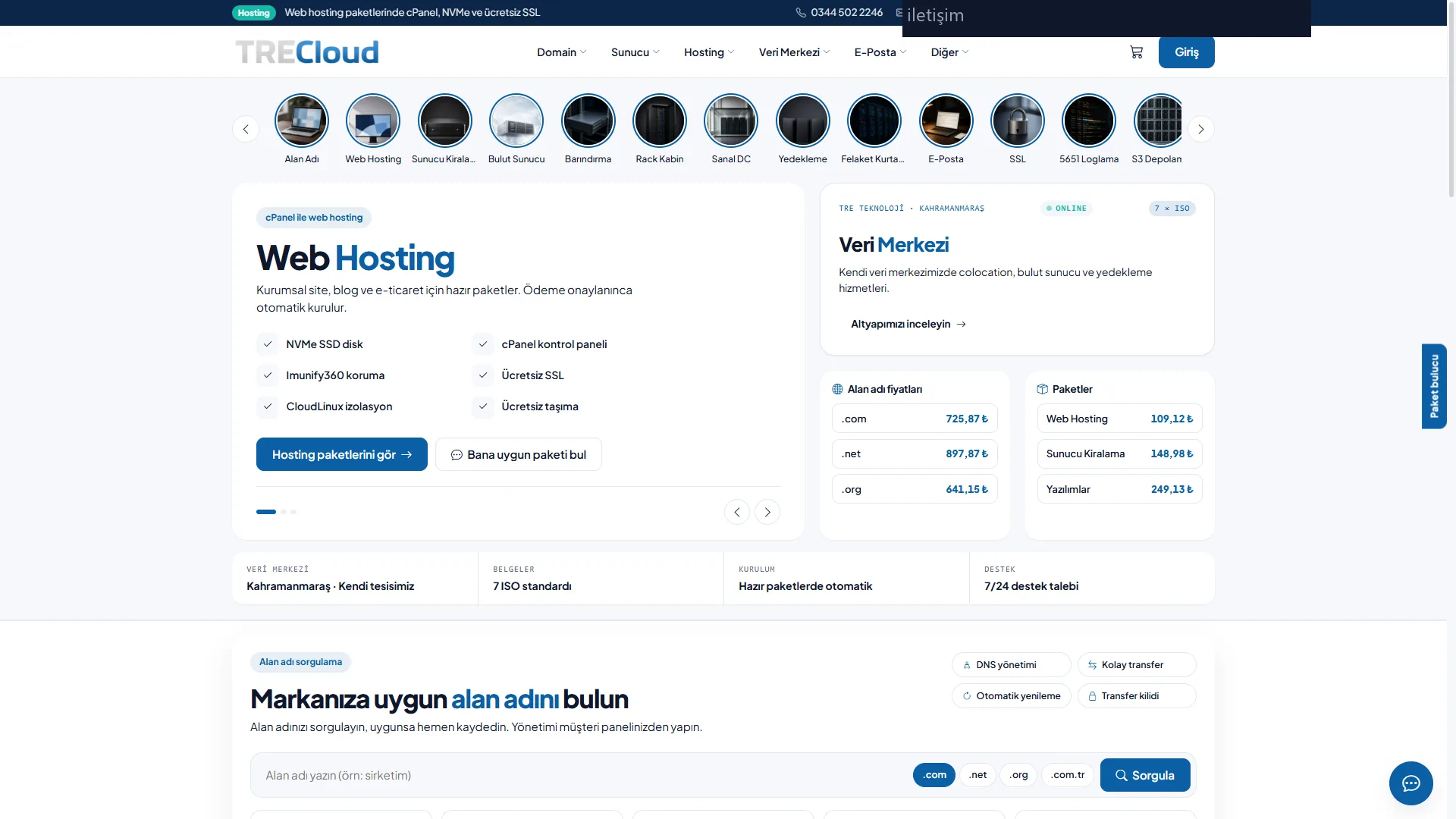The height and width of the screenshot is (819, 1456).
Task: Expand the E-Posta nav menu
Action: point(880,52)
